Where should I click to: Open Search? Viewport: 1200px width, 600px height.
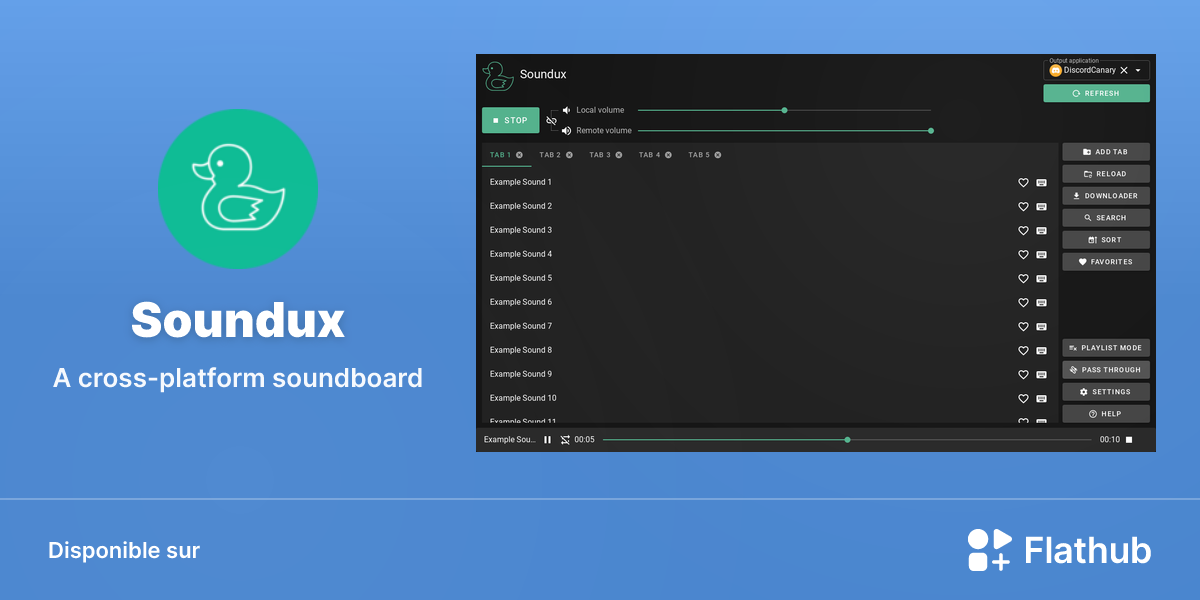click(1106, 218)
